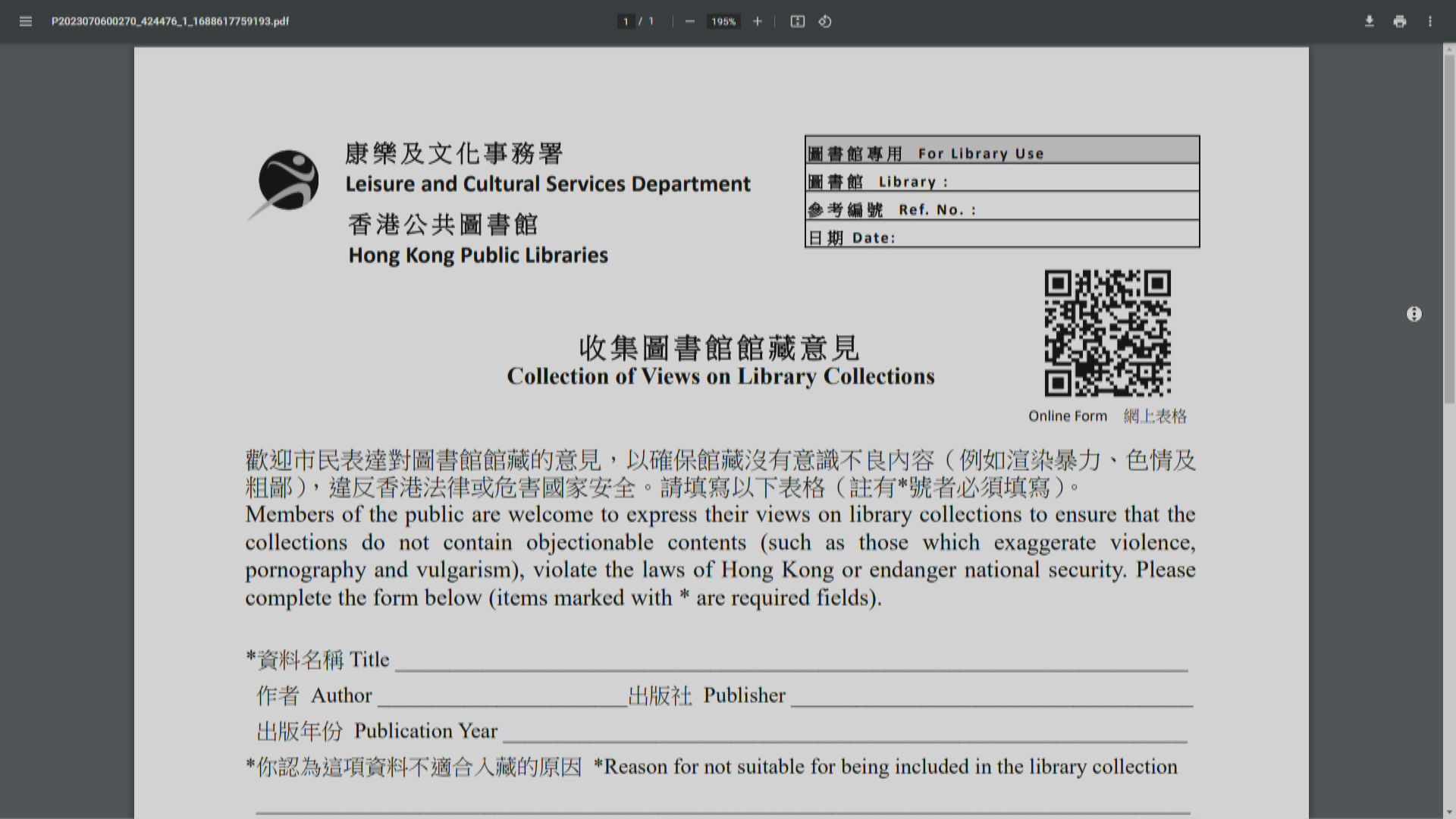Open the sidebar hamburger menu
Screen dimensions: 1456x819
coord(26,21)
